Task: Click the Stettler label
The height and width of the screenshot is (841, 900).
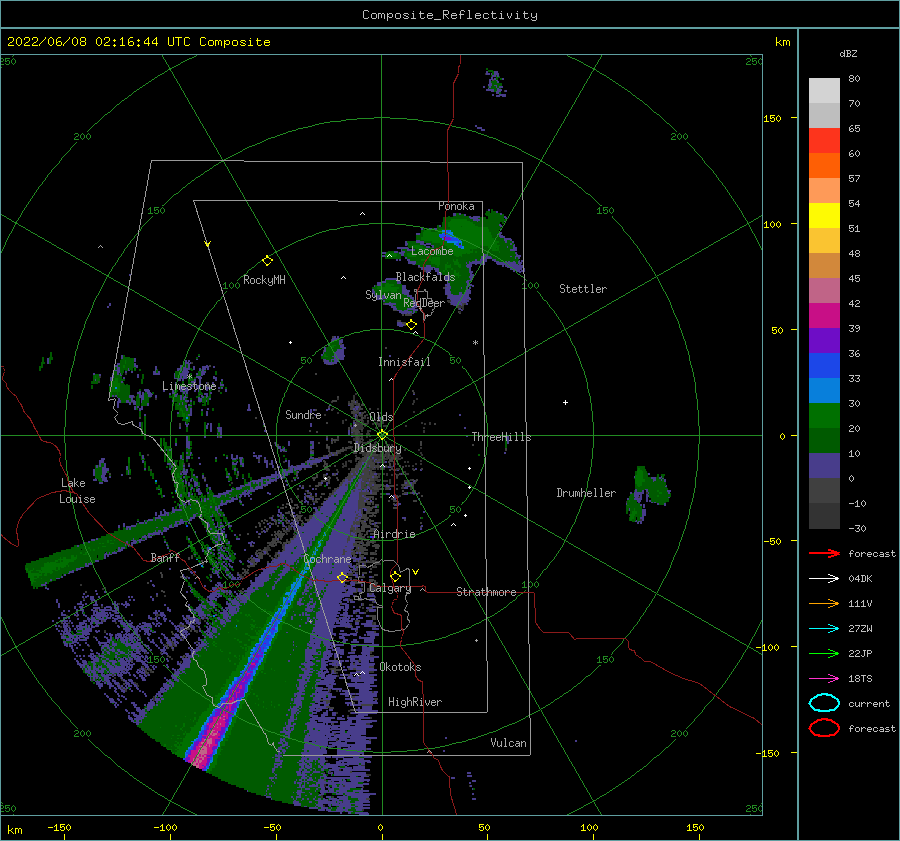Action: pos(583,289)
